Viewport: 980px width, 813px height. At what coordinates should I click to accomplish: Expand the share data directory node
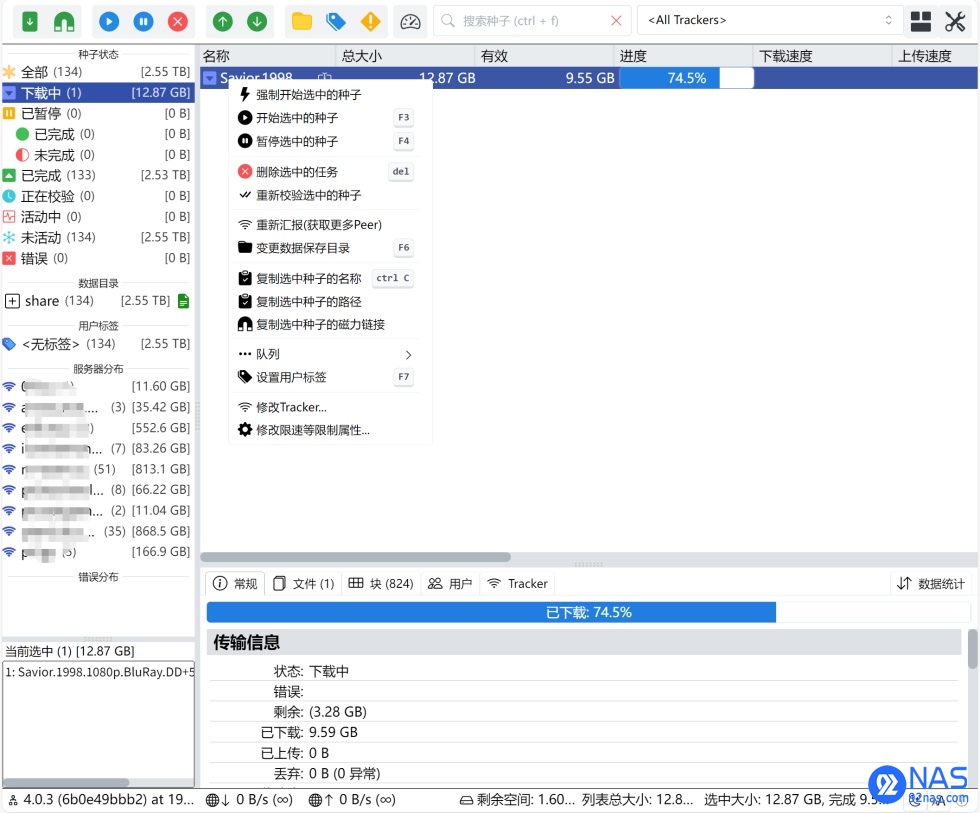click(12, 301)
